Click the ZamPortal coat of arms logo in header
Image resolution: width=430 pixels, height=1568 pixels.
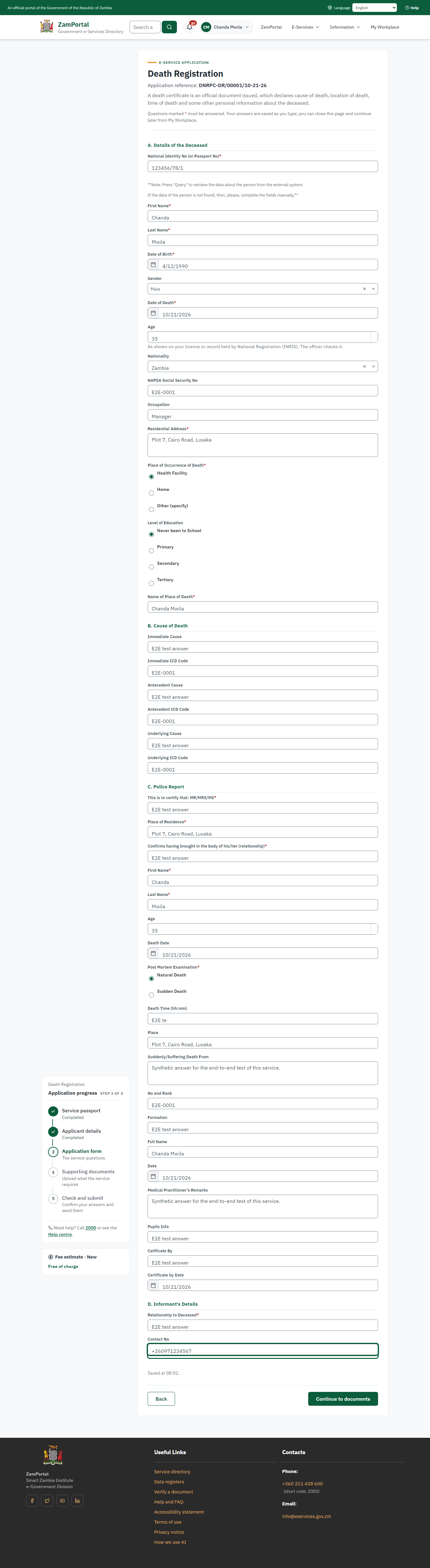click(47, 27)
